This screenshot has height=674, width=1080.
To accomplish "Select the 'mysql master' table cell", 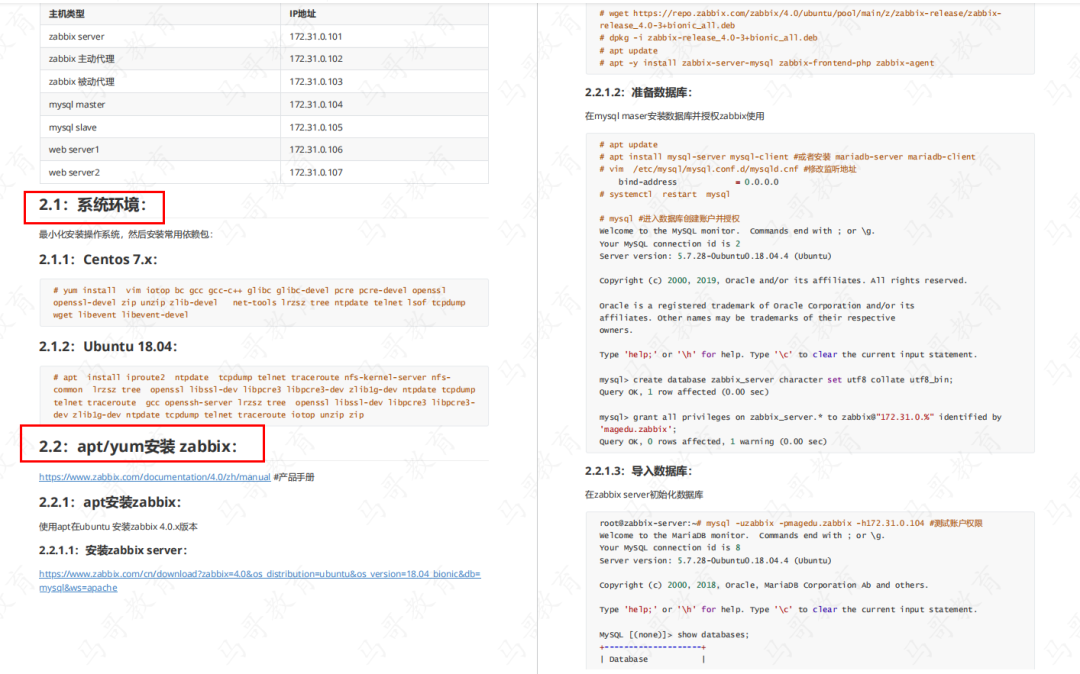I will pyautogui.click(x=160, y=105).
